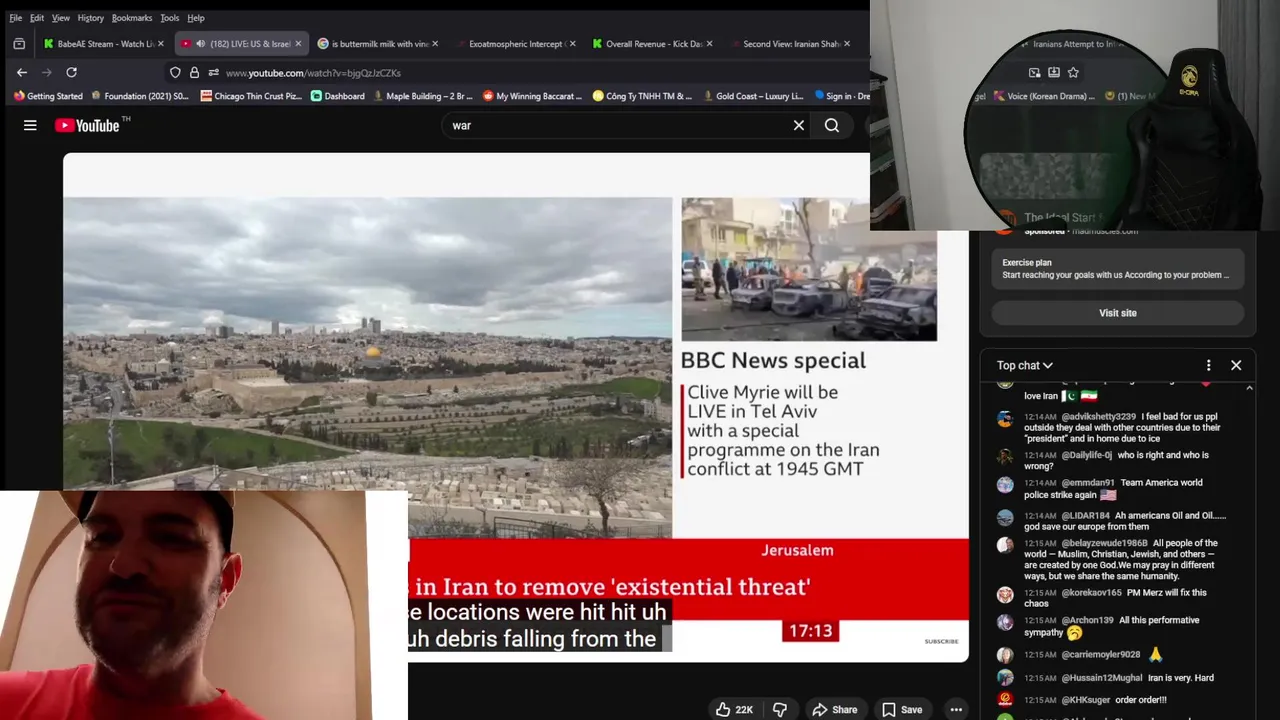Open the site permissions icon in the address bar
Viewport: 1280px width, 720px height.
(213, 72)
